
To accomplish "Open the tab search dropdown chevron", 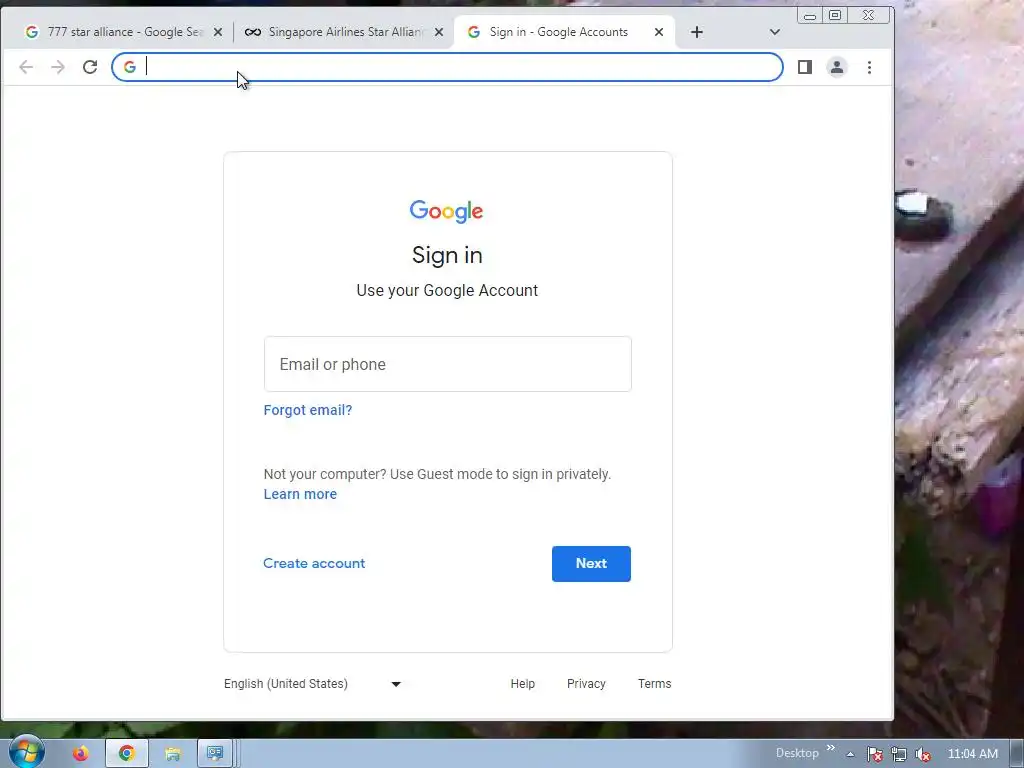I will click(x=775, y=32).
